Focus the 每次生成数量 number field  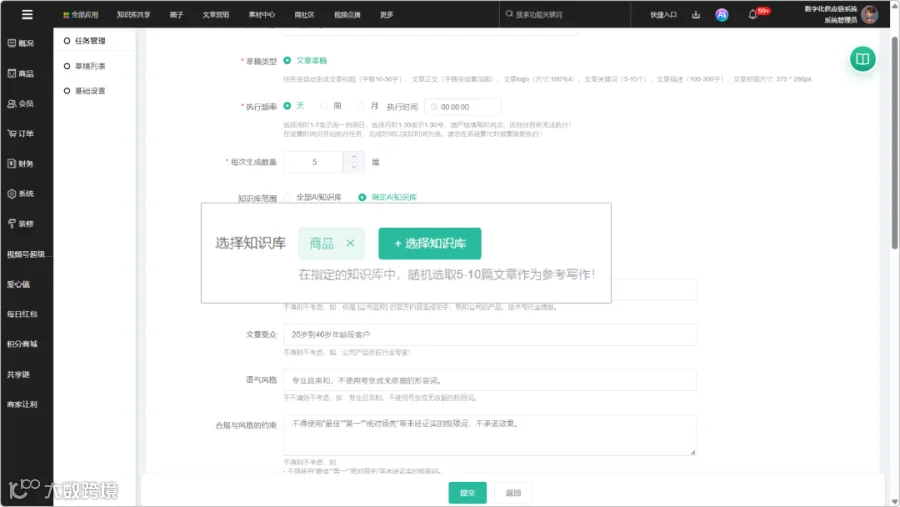coord(314,162)
